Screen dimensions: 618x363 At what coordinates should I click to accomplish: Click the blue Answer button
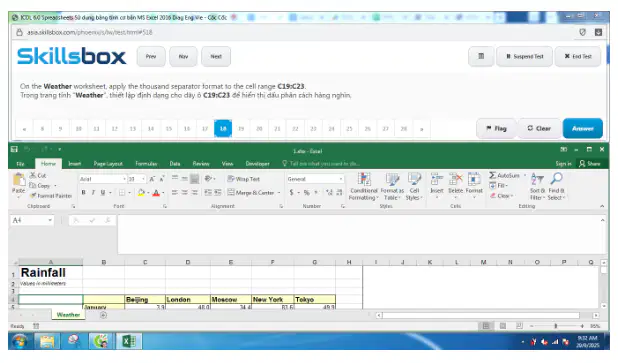[x=583, y=128]
